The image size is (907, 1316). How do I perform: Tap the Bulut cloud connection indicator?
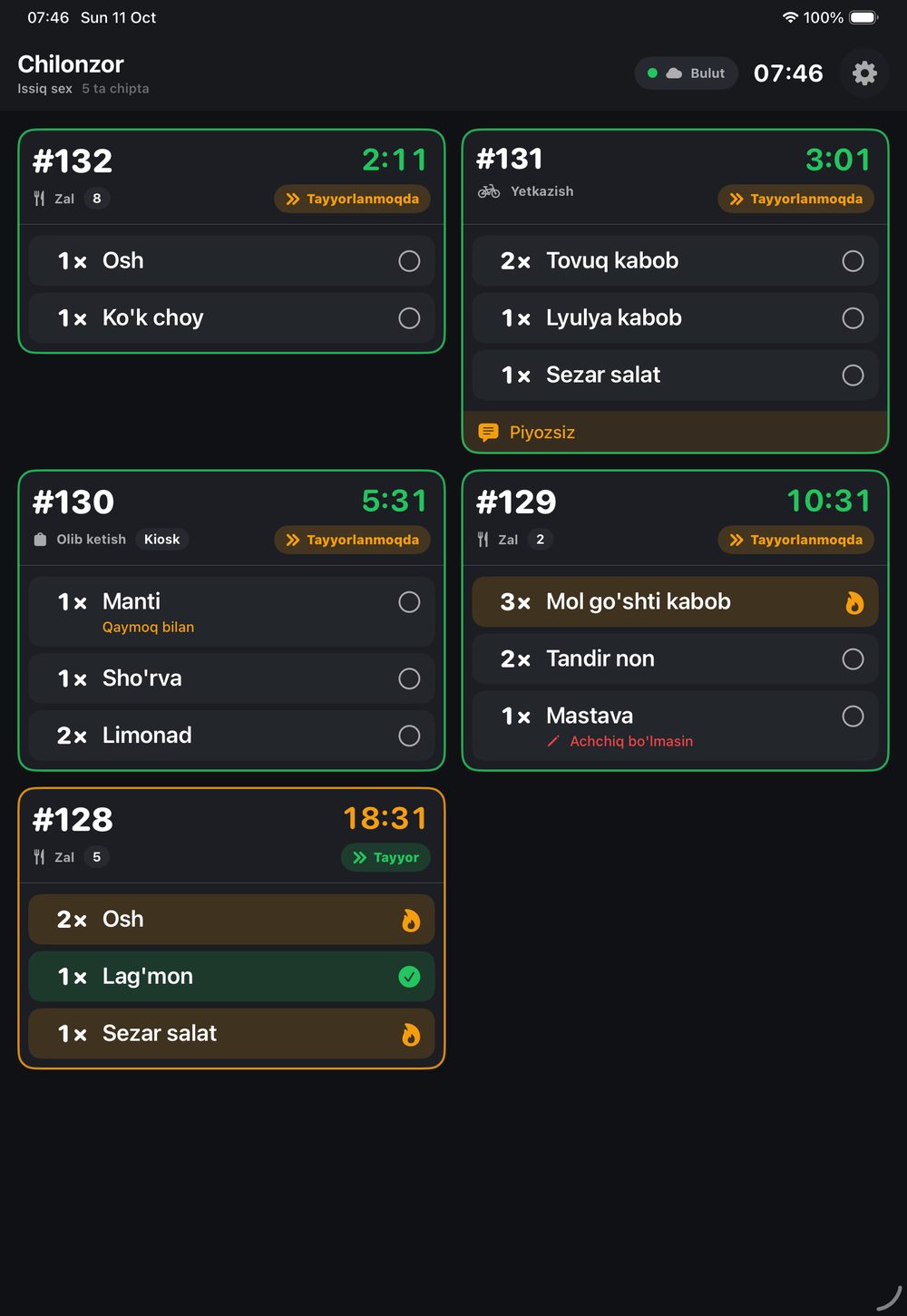[687, 73]
